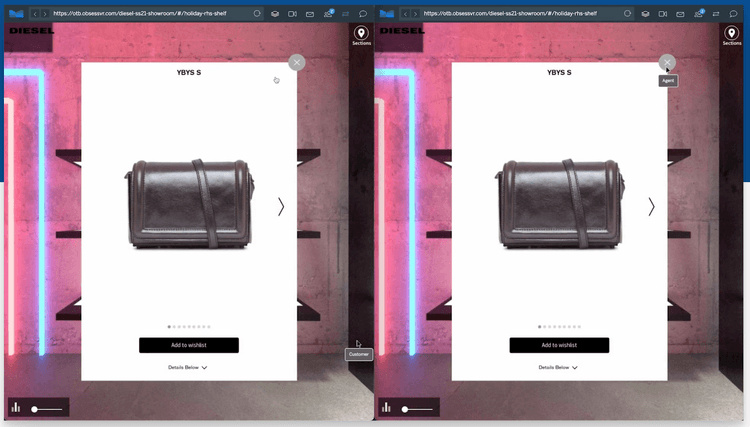750x427 pixels.
Task: Close the YBYS S popup in left window
Action: tap(296, 62)
